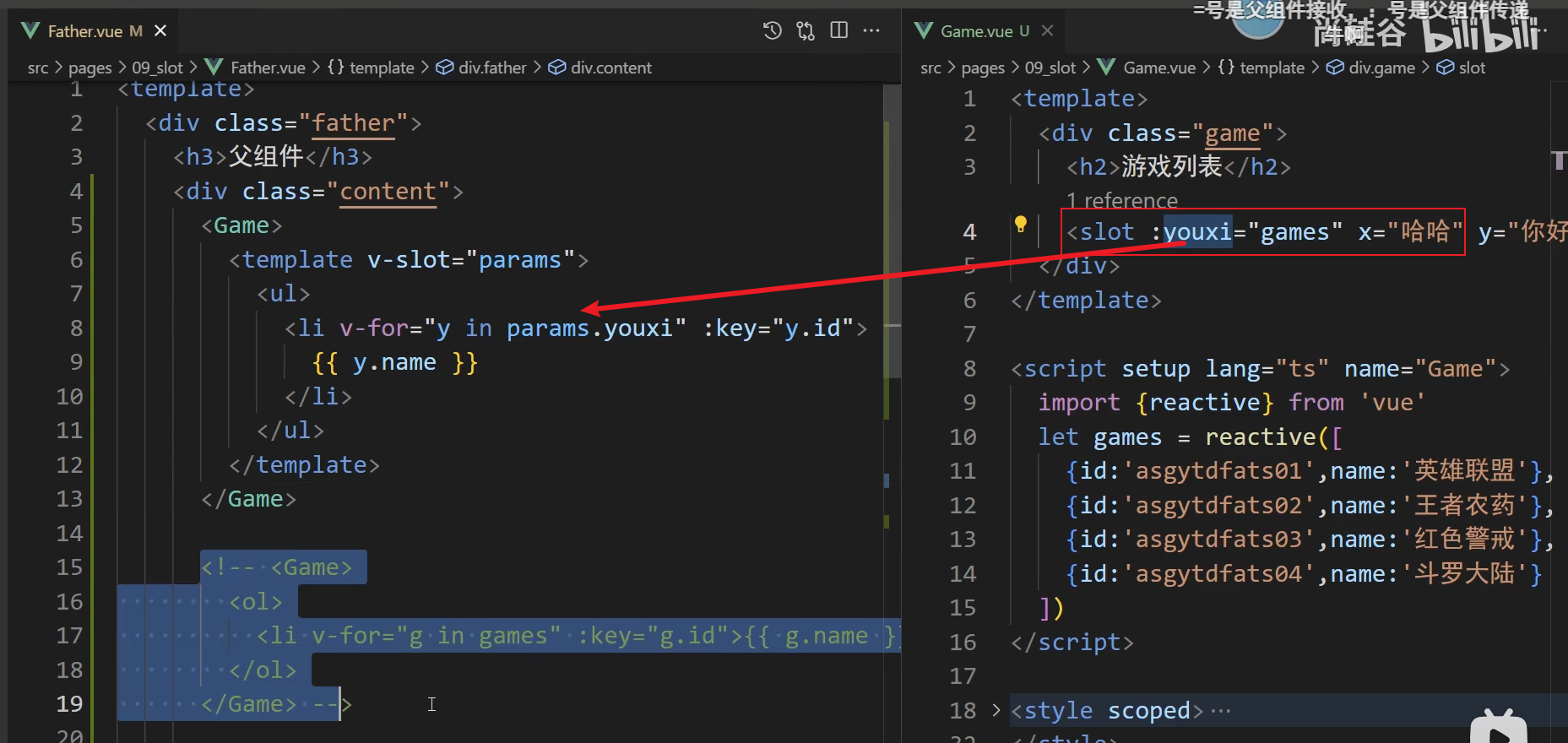Place cursor on 'reactive' in import line
1568x743 pixels.
tap(1204, 403)
